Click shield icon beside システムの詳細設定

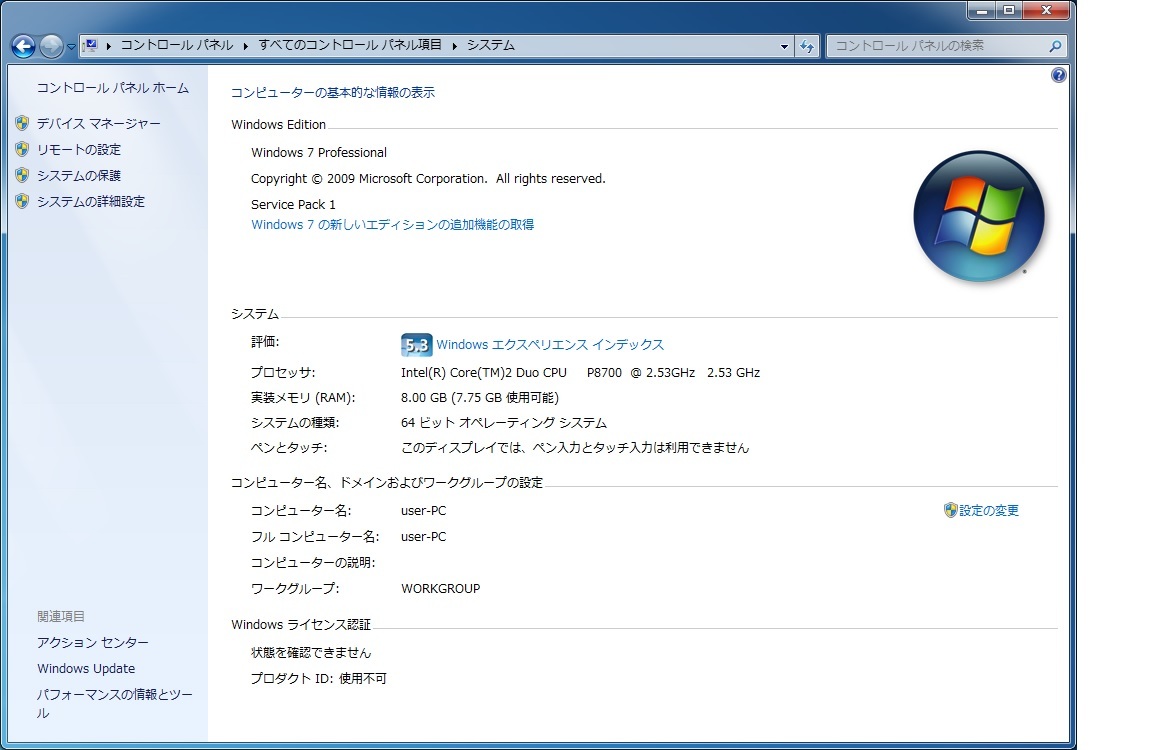pos(22,201)
